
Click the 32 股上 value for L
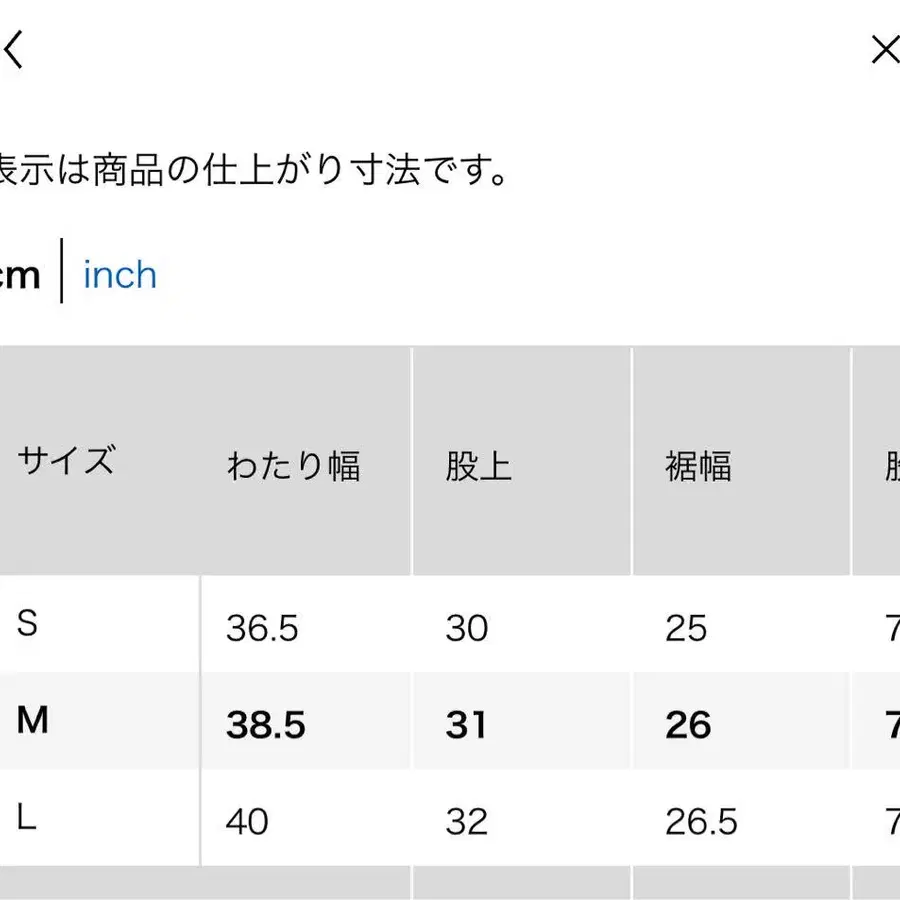[467, 821]
